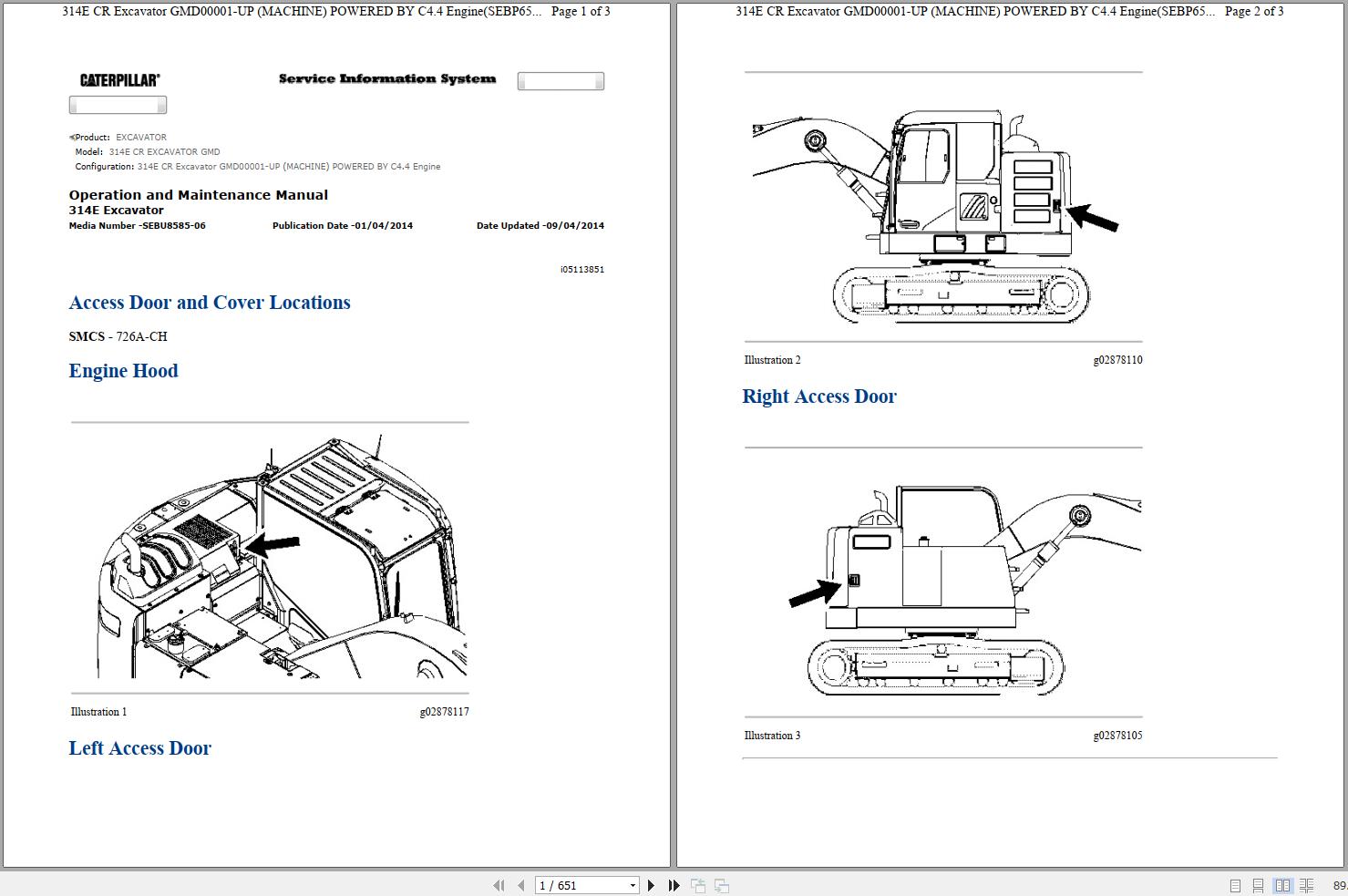Screen dimensions: 1348x896
Task: Click the Engine Hood section heading
Action: (123, 371)
